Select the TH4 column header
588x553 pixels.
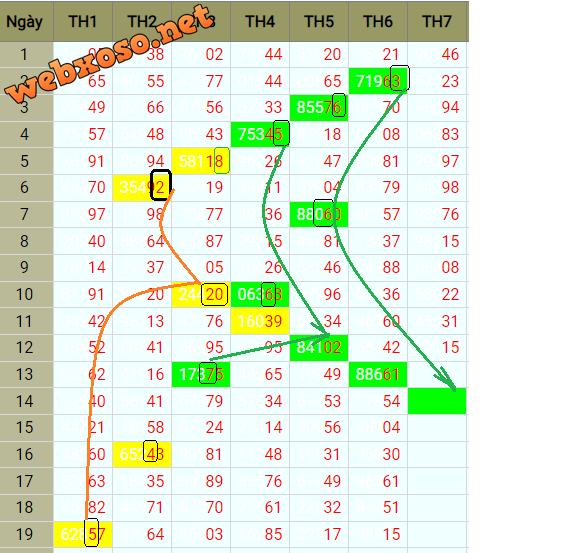pyautogui.click(x=260, y=21)
